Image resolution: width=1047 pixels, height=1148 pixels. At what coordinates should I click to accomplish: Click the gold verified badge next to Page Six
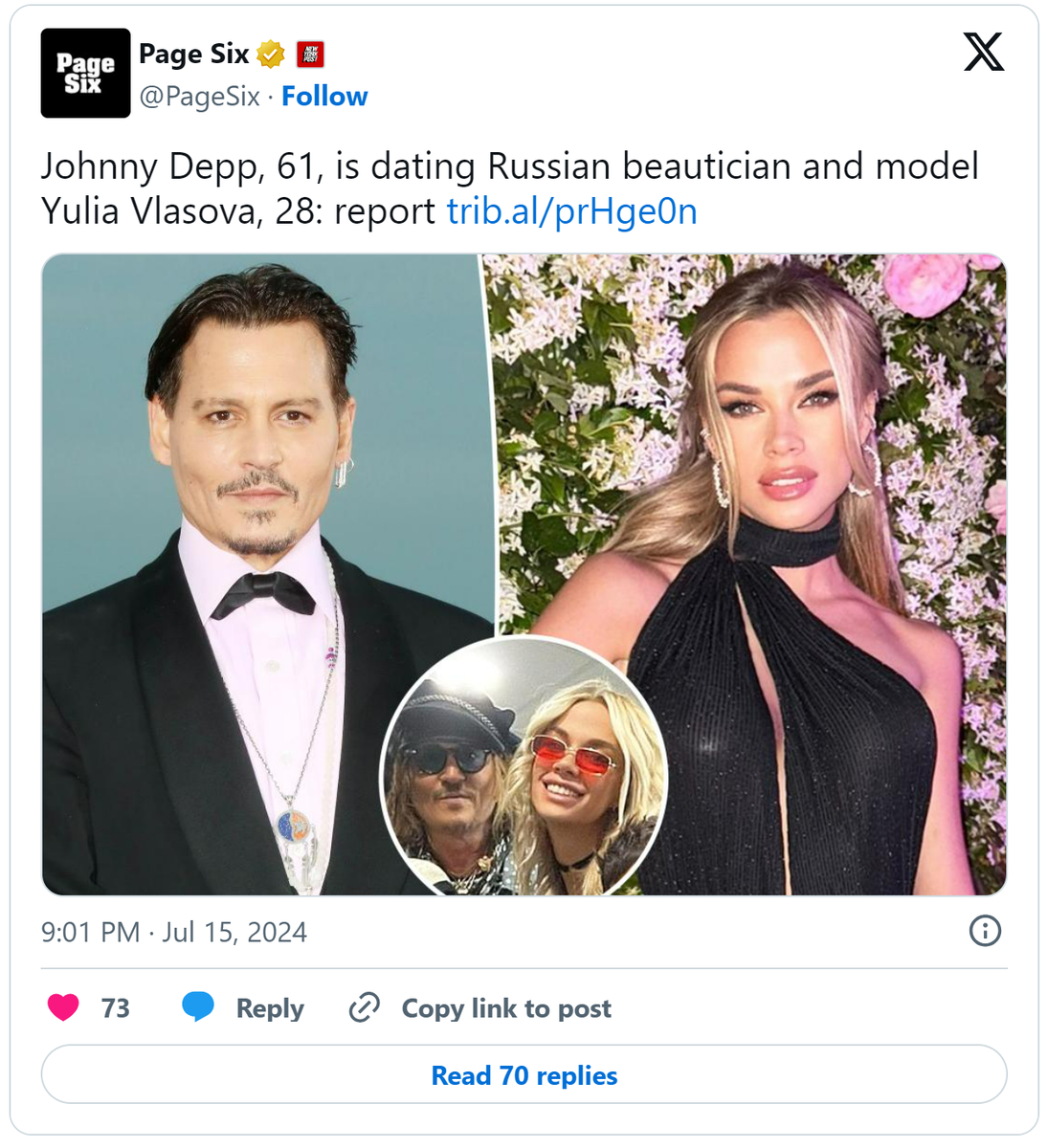pyautogui.click(x=270, y=55)
